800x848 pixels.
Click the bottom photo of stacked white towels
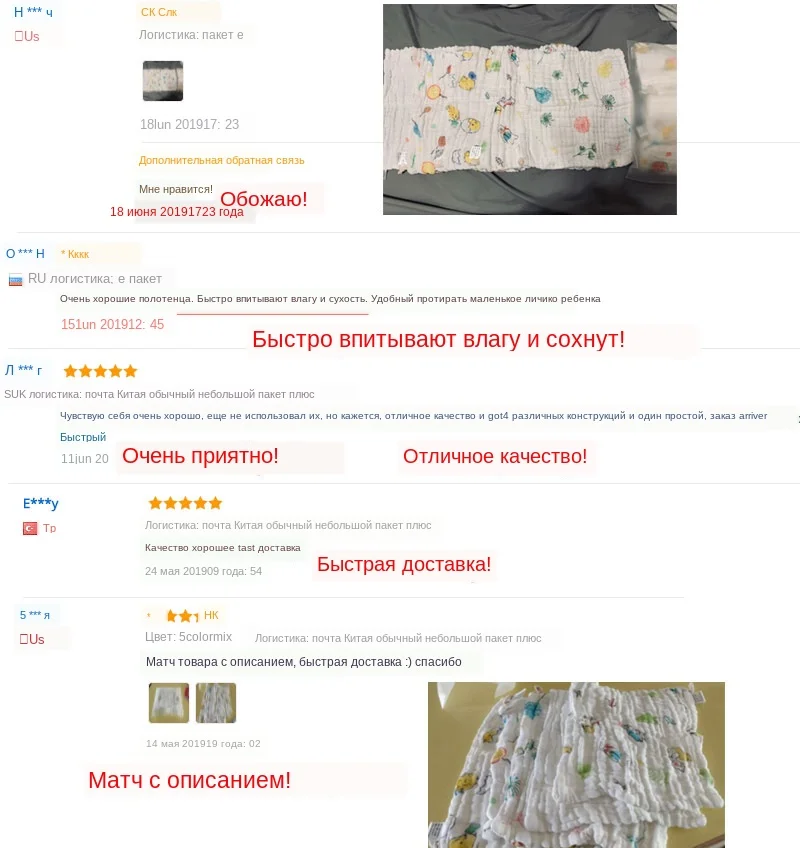(x=576, y=765)
